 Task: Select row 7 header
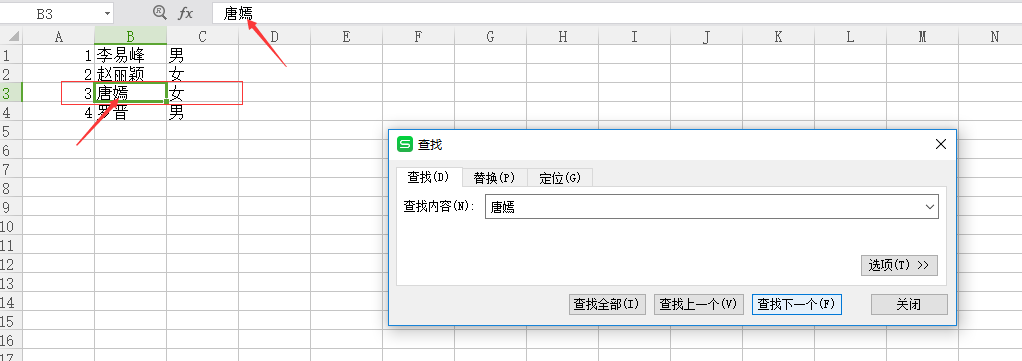(x=11, y=169)
